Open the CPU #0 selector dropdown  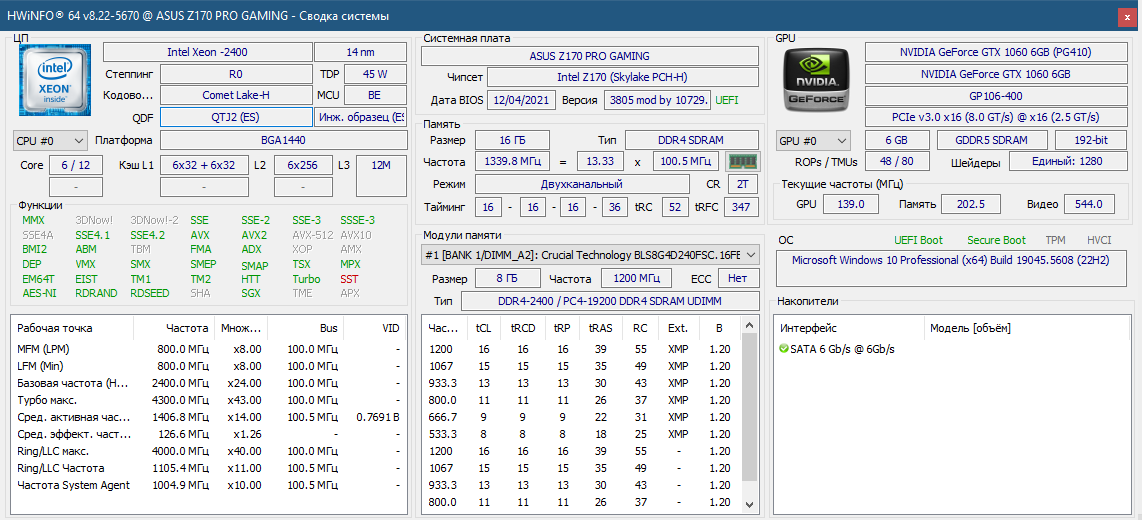coord(50,141)
